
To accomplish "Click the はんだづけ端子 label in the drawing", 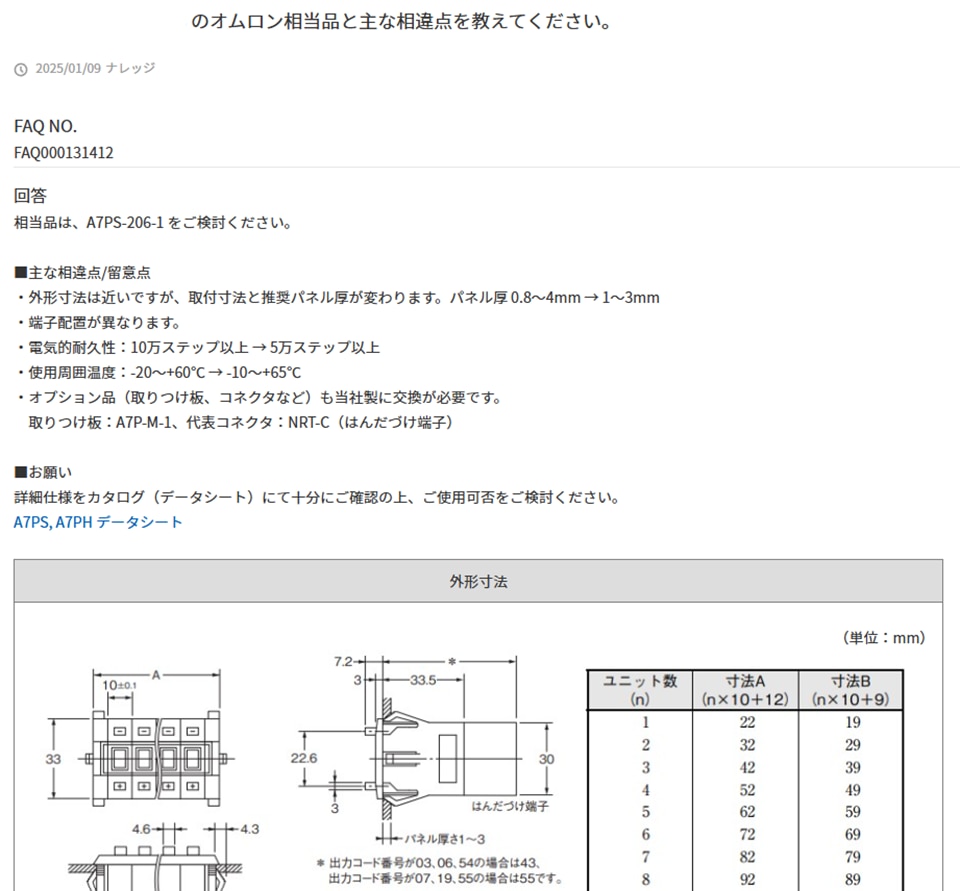I will pyautogui.click(x=509, y=805).
